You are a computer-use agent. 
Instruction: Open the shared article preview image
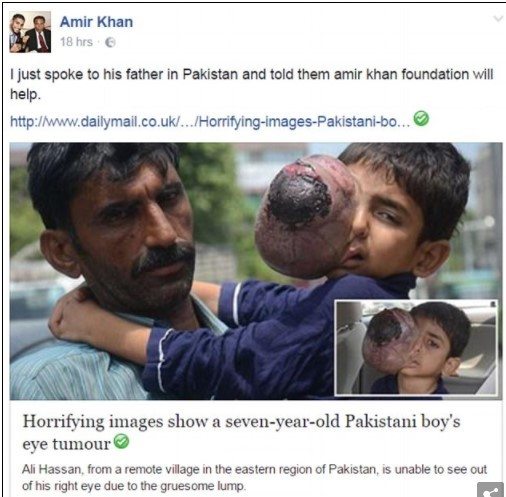[x=256, y=271]
